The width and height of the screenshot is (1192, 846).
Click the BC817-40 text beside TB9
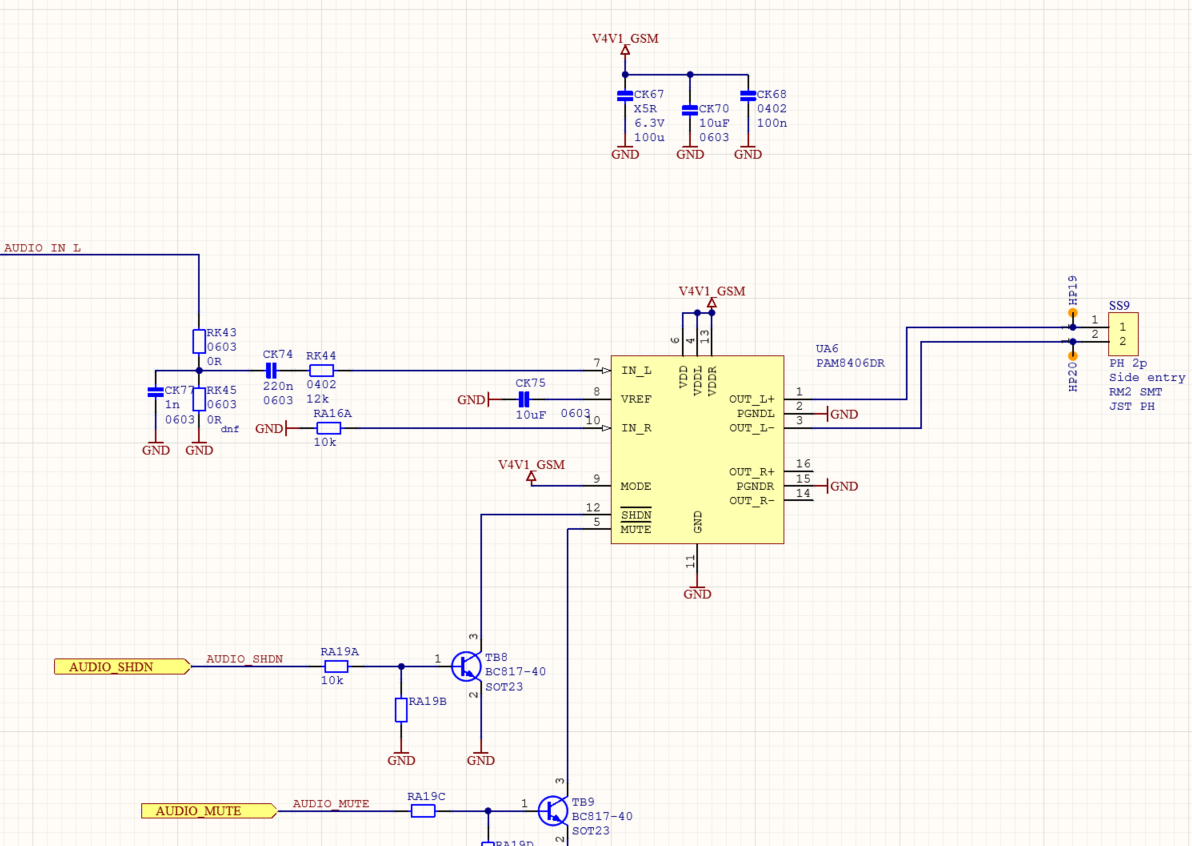pyautogui.click(x=602, y=816)
